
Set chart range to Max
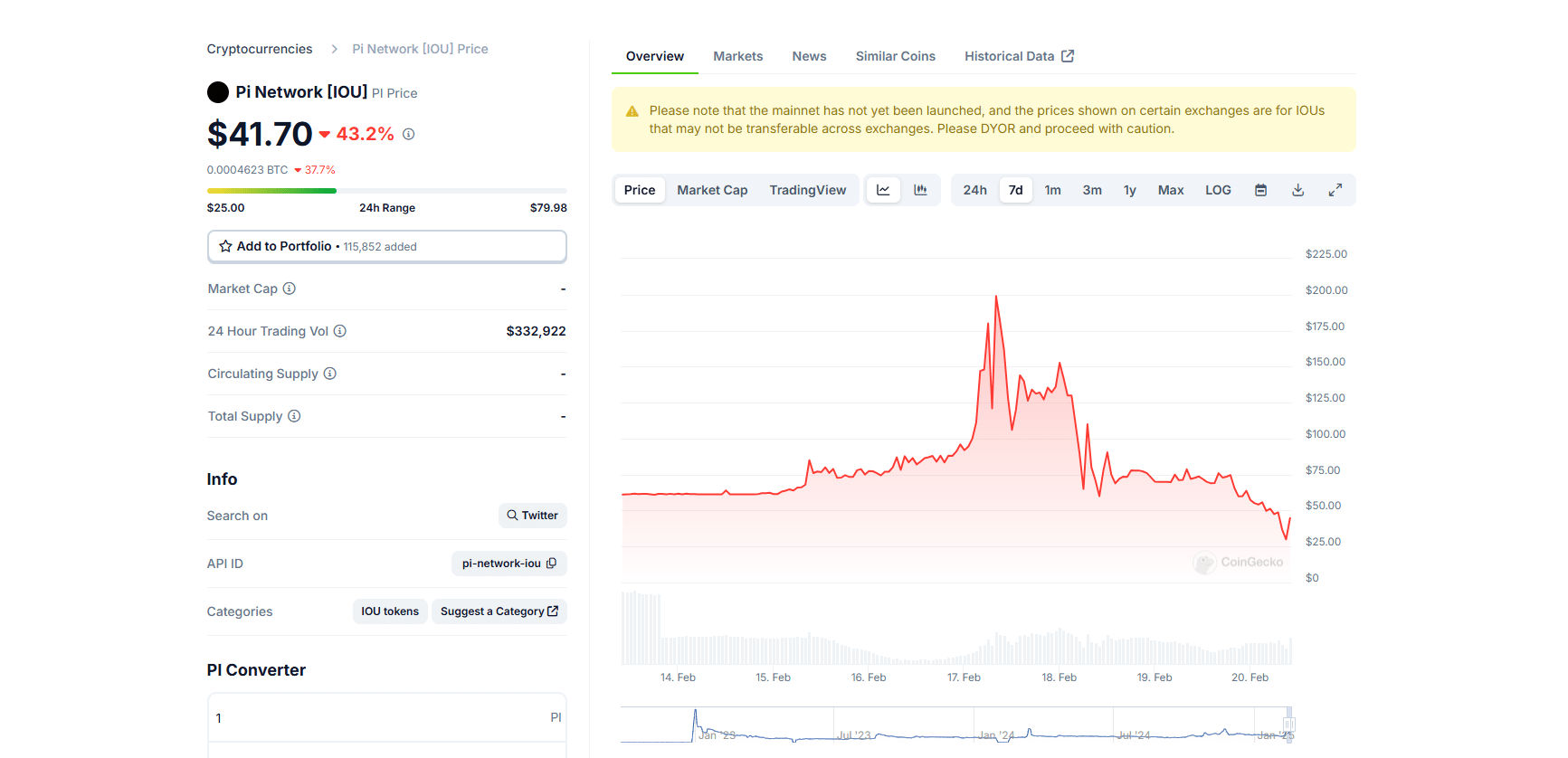coord(1171,190)
